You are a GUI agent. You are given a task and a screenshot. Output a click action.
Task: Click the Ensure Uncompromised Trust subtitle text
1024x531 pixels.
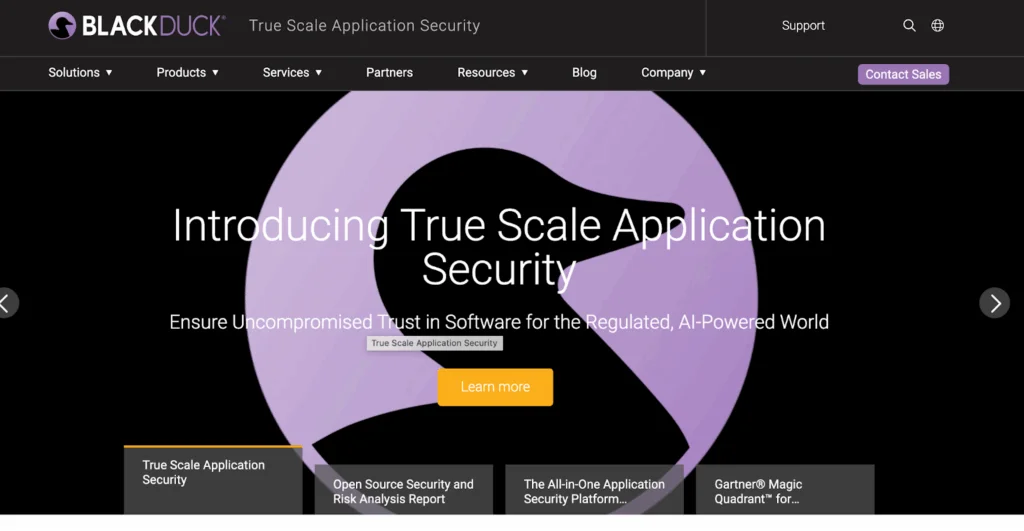(x=499, y=322)
